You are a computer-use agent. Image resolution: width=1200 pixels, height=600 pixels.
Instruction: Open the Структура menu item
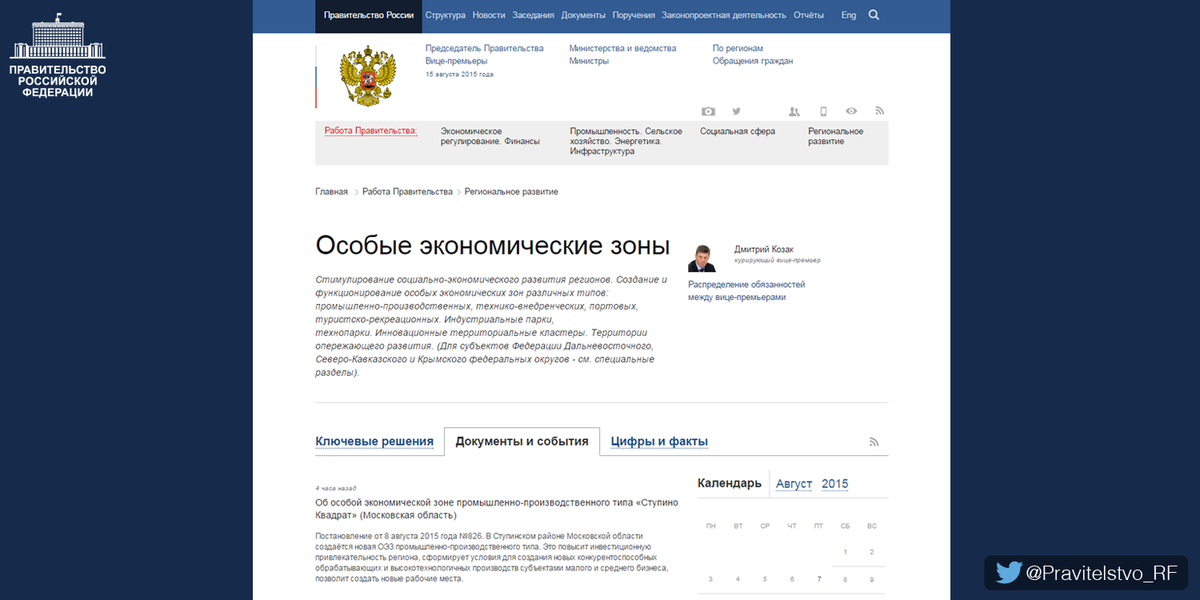pos(445,16)
